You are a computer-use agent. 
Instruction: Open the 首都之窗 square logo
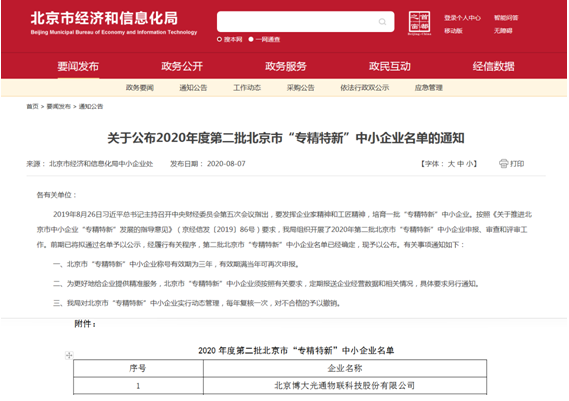419,22
